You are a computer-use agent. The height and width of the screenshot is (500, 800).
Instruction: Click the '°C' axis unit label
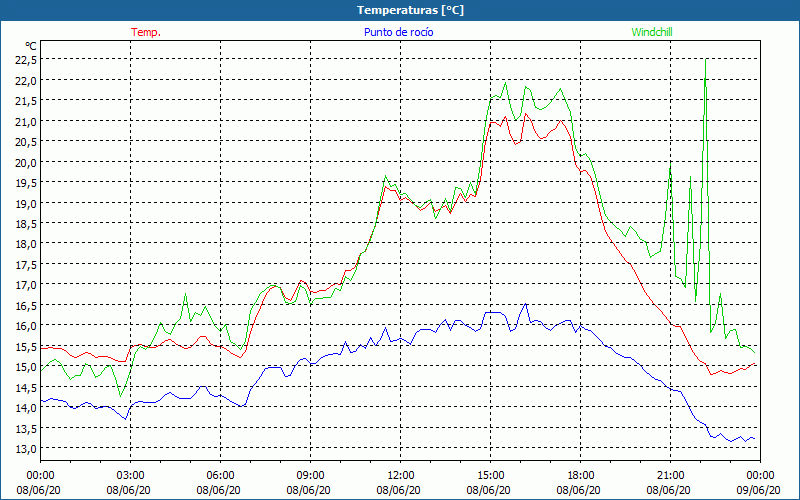point(31,46)
